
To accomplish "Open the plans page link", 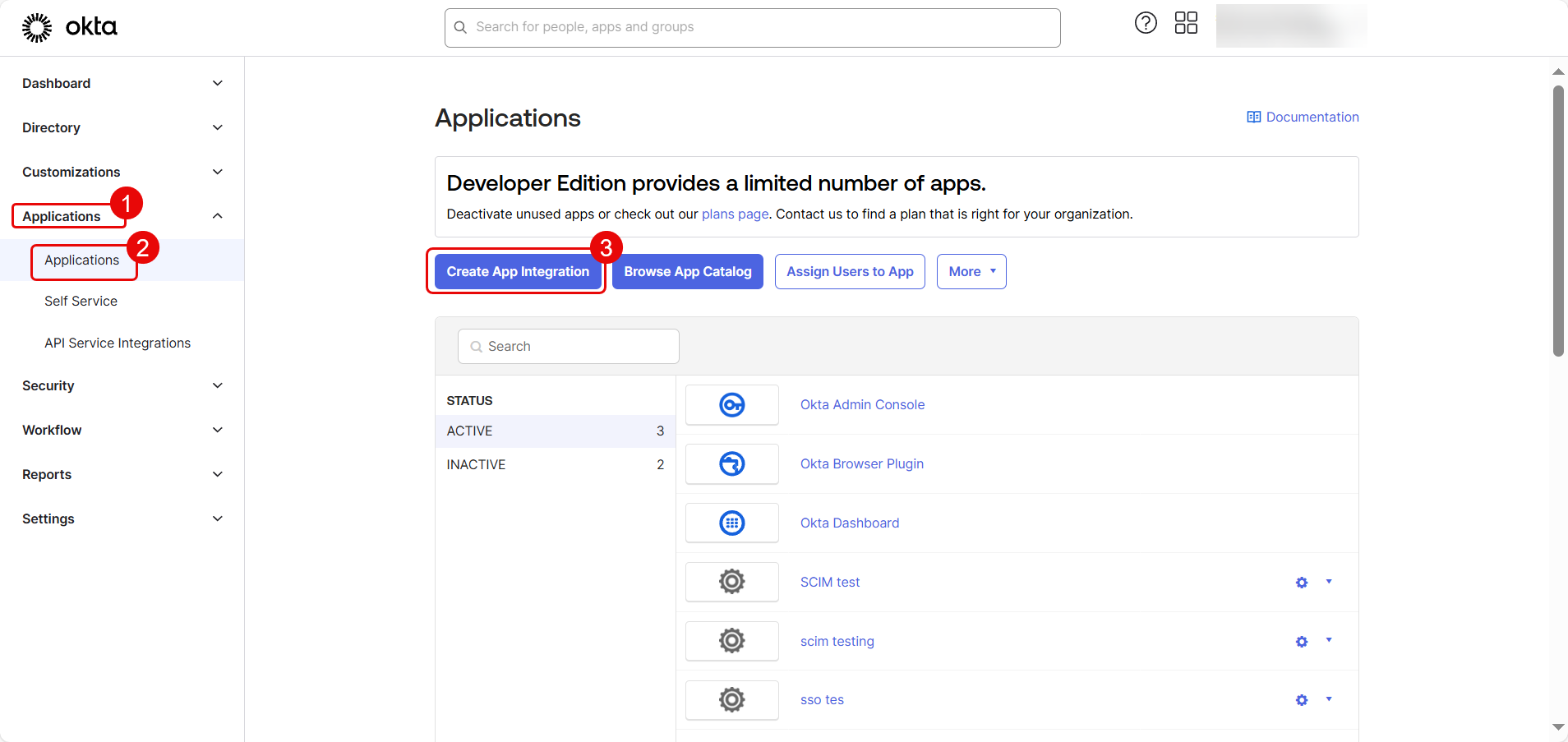I will (735, 214).
